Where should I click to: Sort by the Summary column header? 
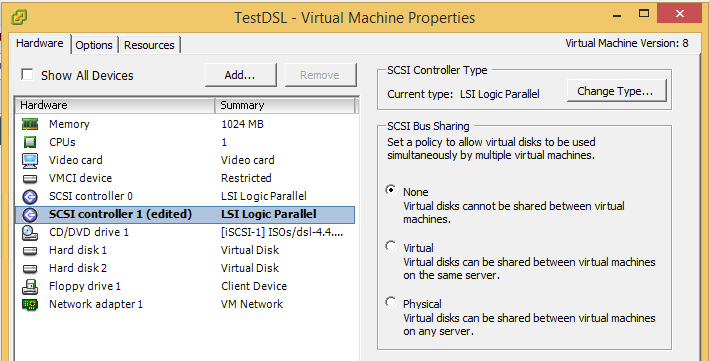click(285, 105)
